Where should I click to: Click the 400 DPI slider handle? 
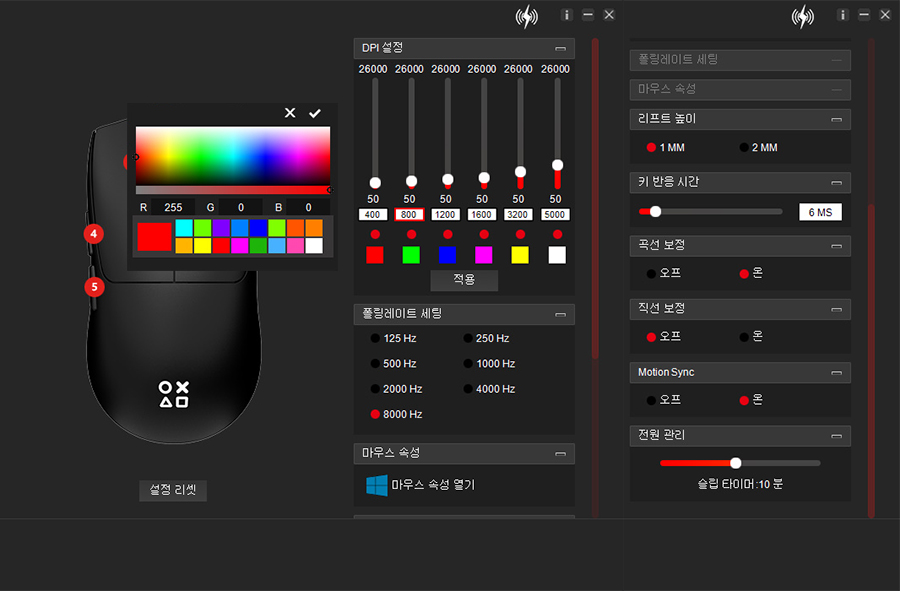(375, 183)
